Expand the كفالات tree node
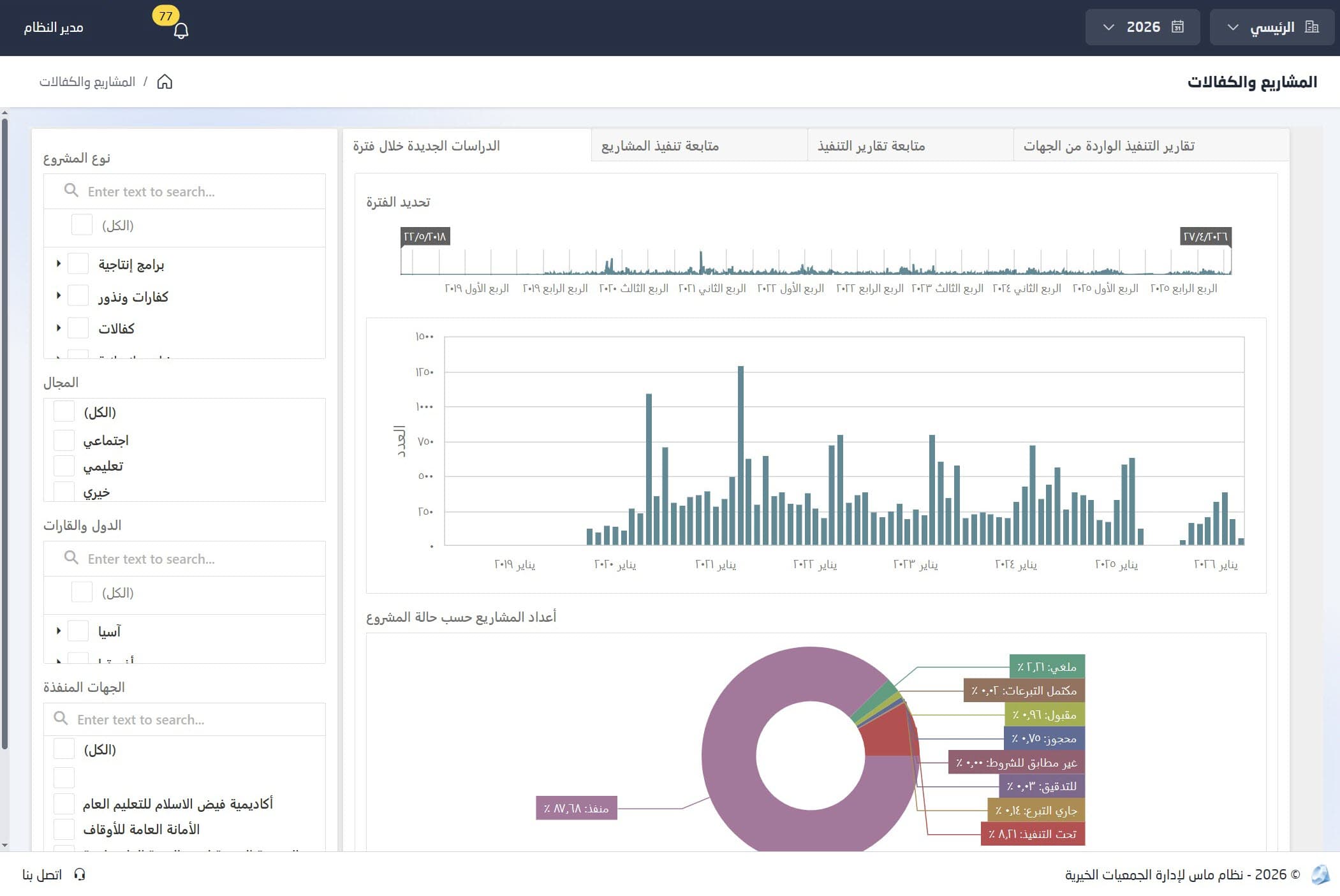Viewport: 1340px width, 896px height. pos(59,328)
